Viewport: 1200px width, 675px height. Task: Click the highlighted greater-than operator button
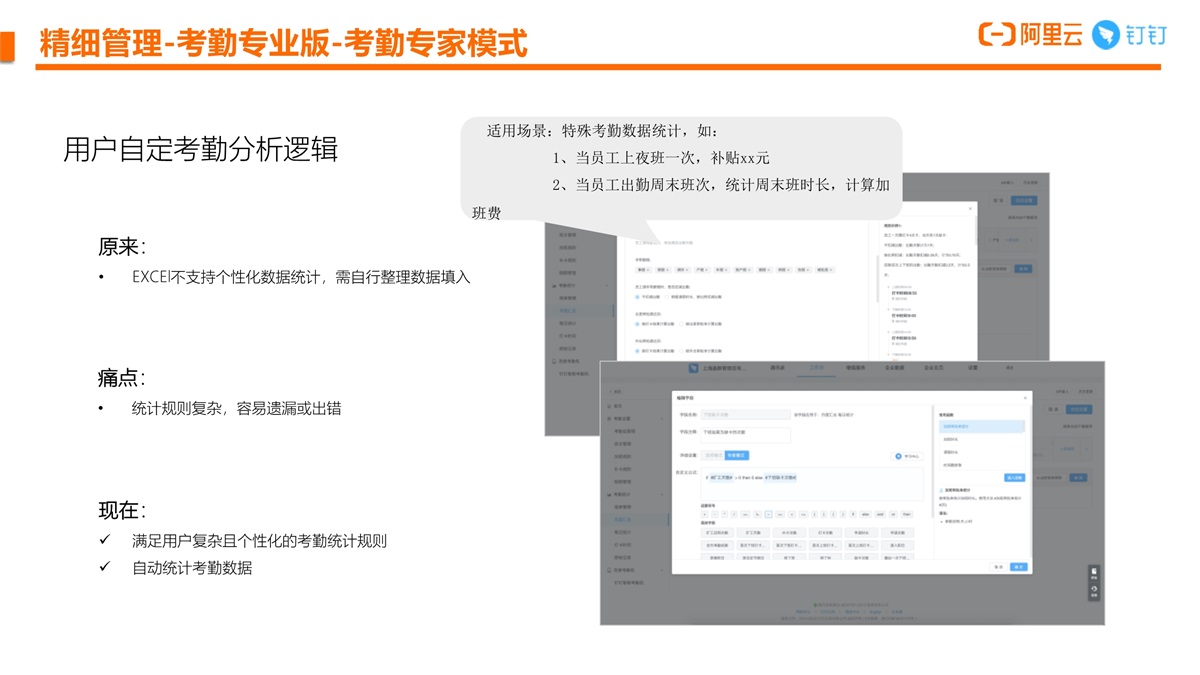(768, 514)
